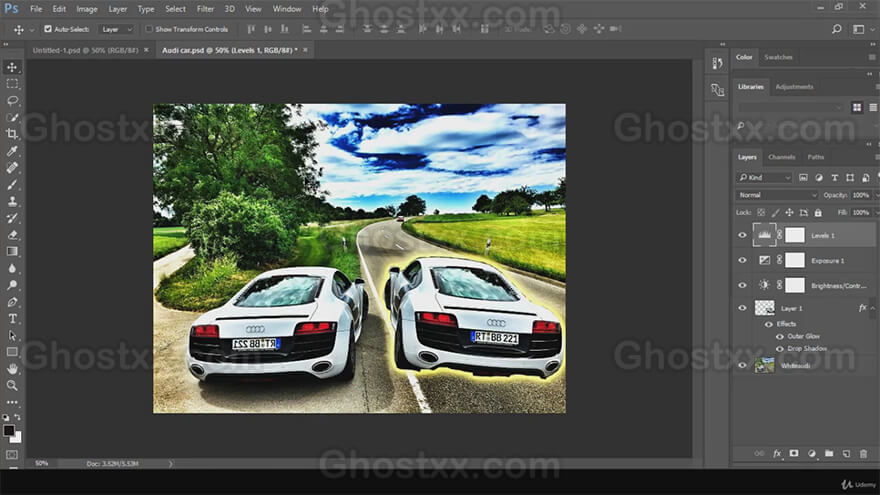Select the Zoom tool
The image size is (880, 495).
(x=12, y=386)
